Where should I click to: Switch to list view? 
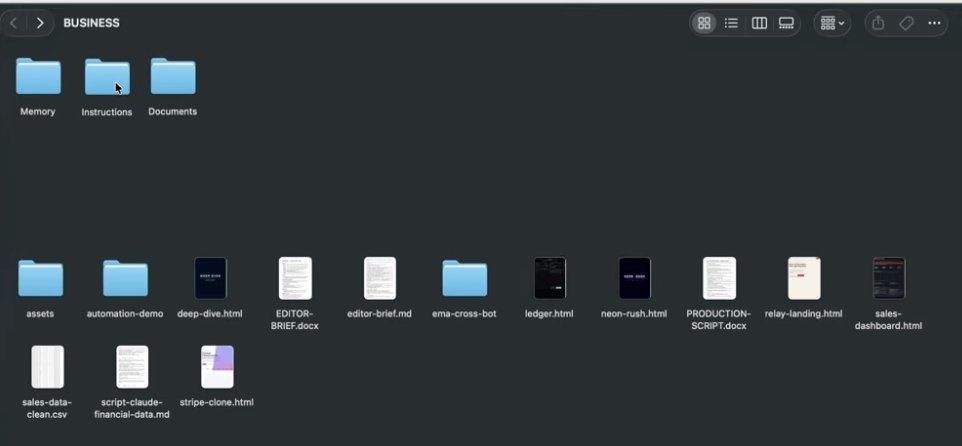[731, 23]
